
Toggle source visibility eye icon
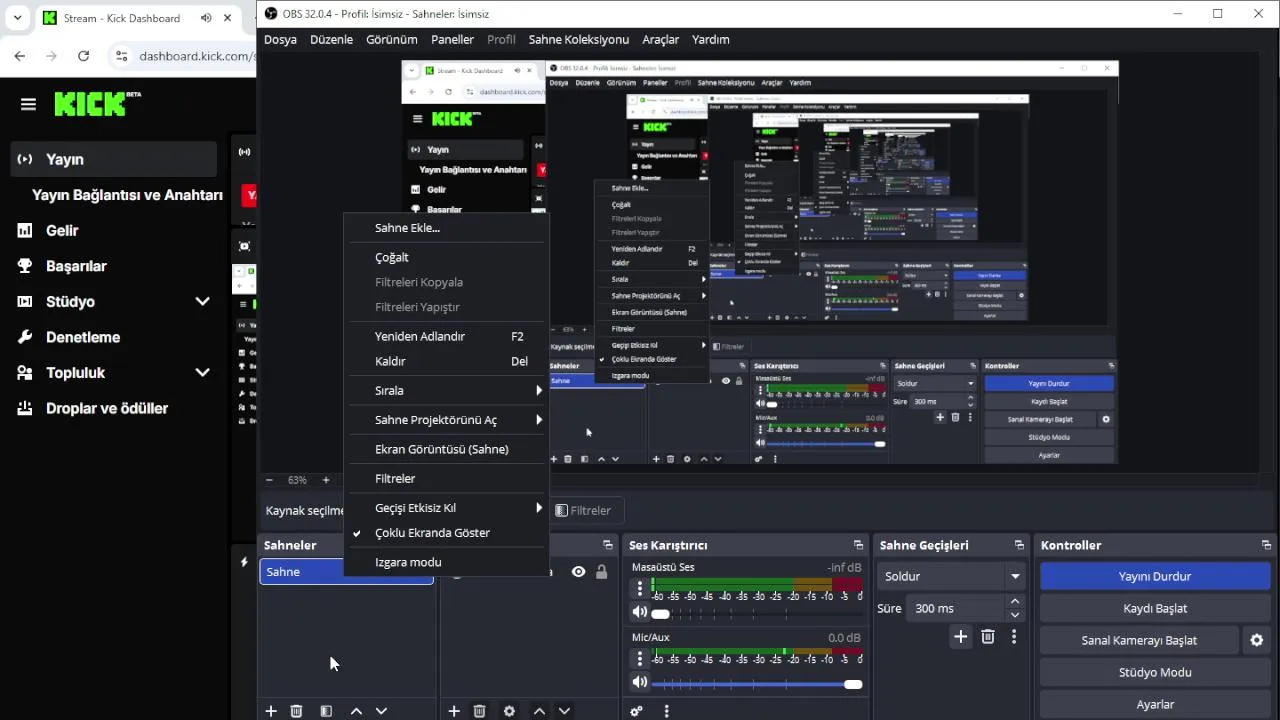point(578,572)
